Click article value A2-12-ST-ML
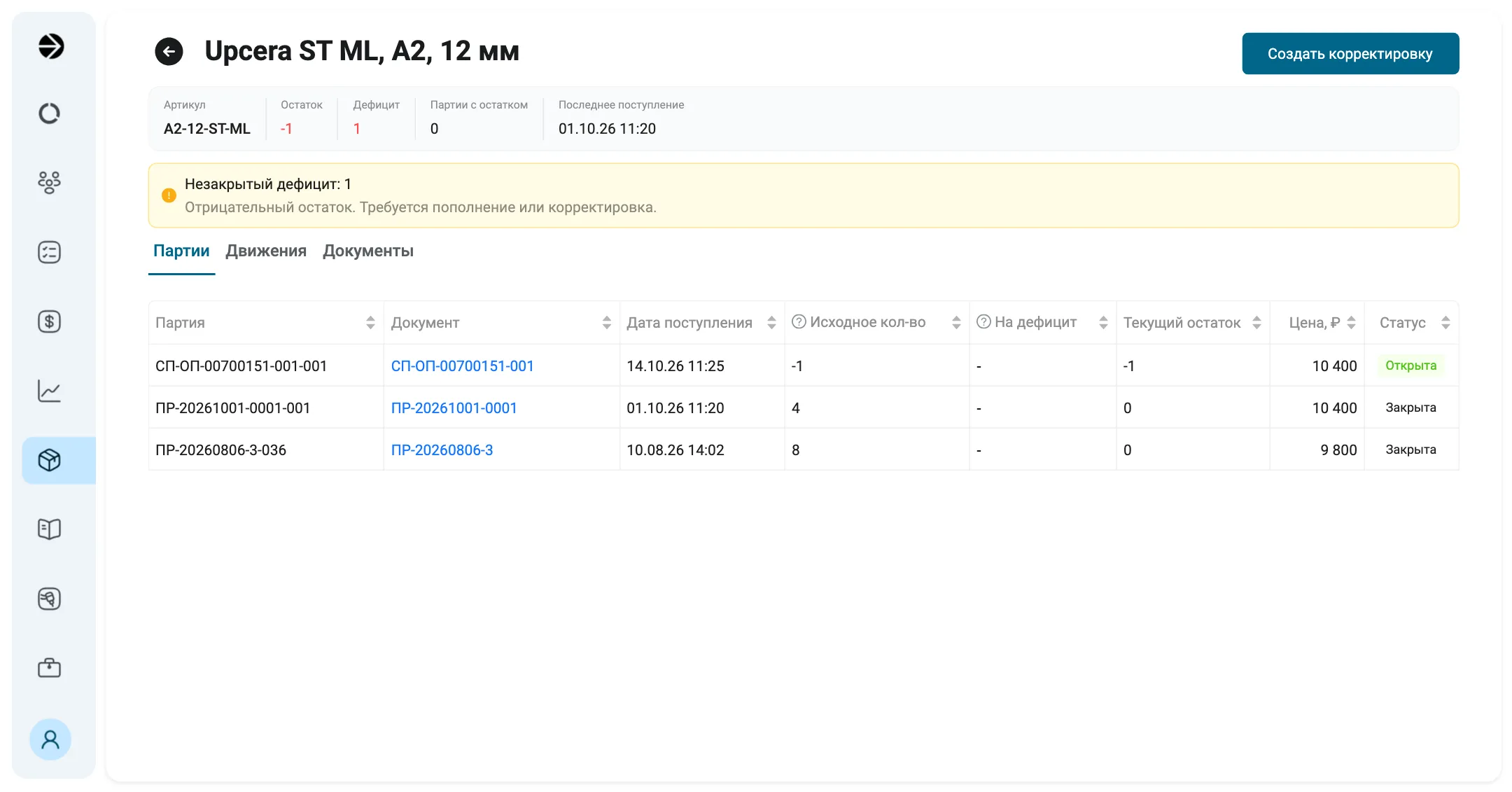The width and height of the screenshot is (1512, 792). click(206, 129)
